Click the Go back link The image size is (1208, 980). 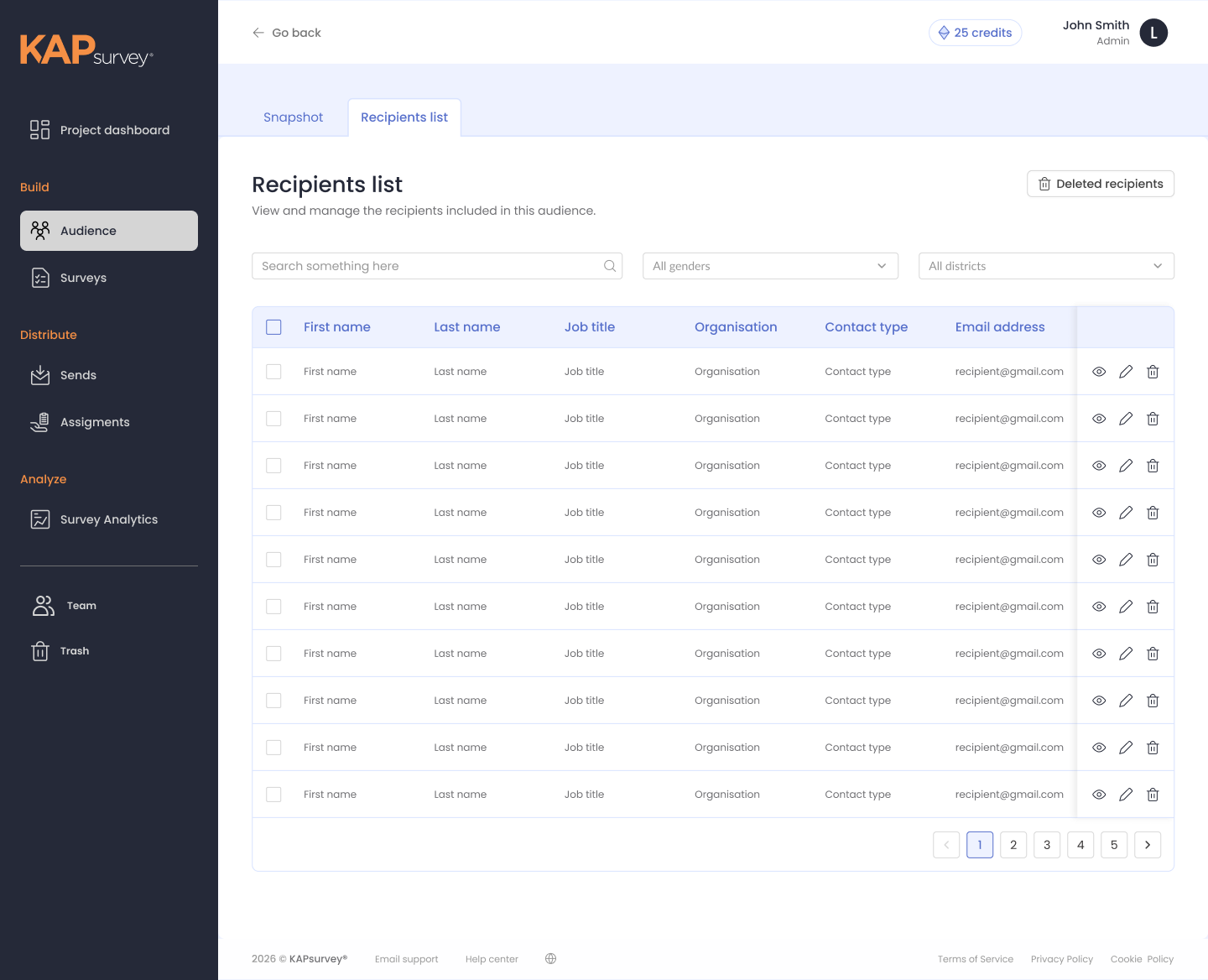[287, 33]
